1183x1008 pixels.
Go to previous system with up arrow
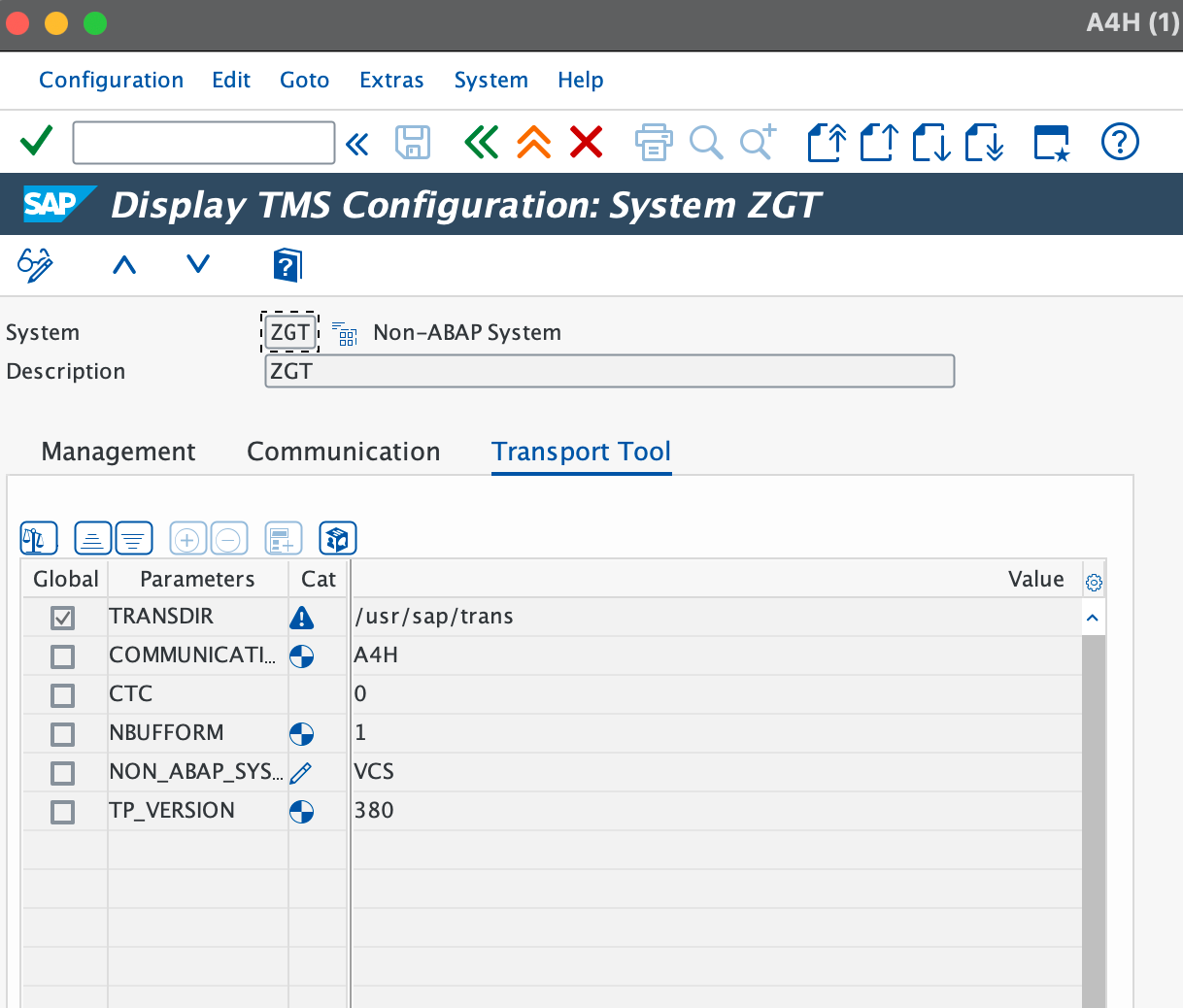pos(124,264)
